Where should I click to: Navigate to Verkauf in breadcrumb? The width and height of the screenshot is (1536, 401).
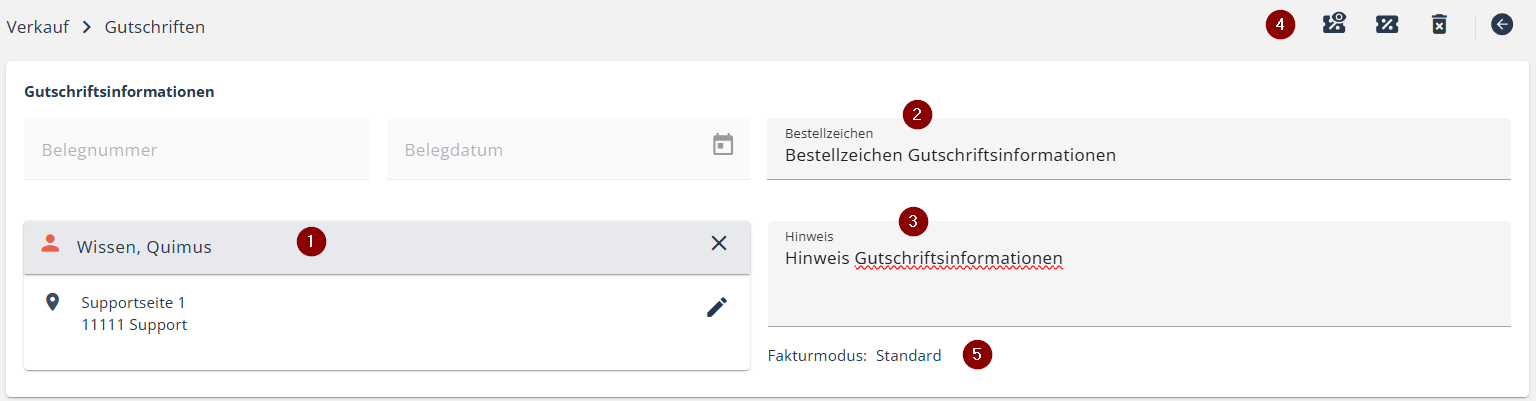[37, 27]
